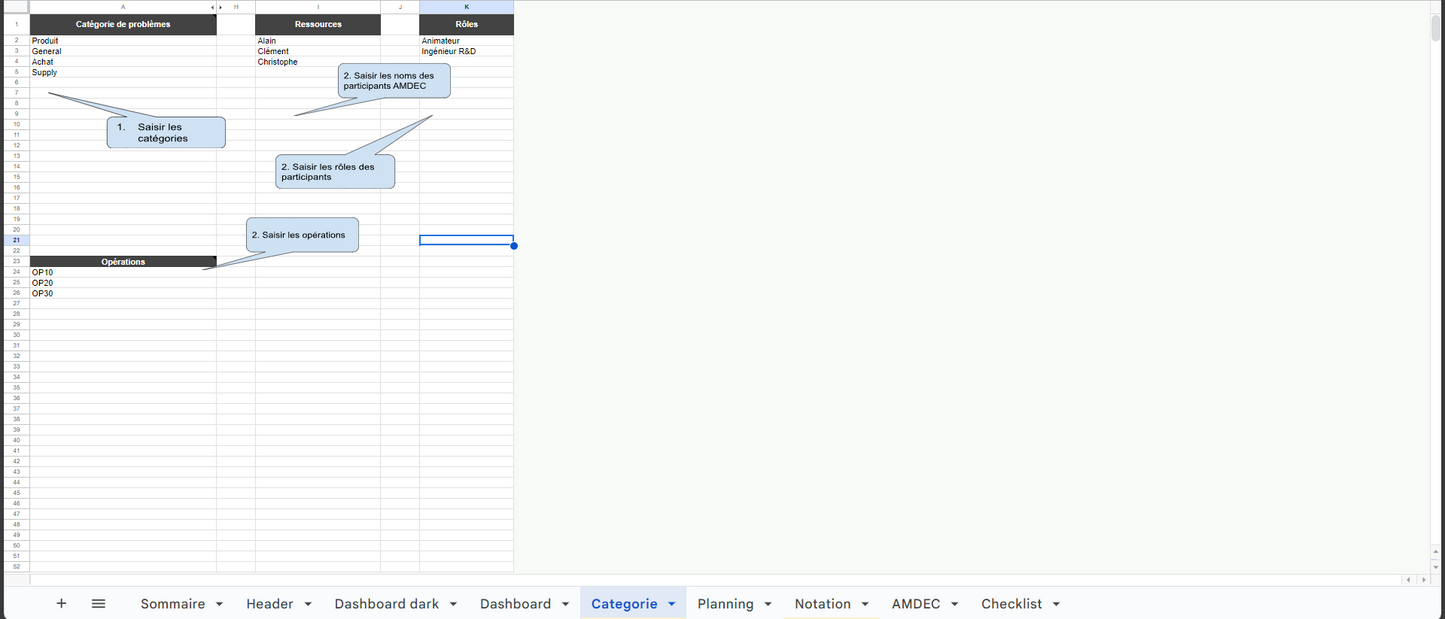Switch to the Dashboard dark tab
The width and height of the screenshot is (1445, 619).
coord(386,604)
